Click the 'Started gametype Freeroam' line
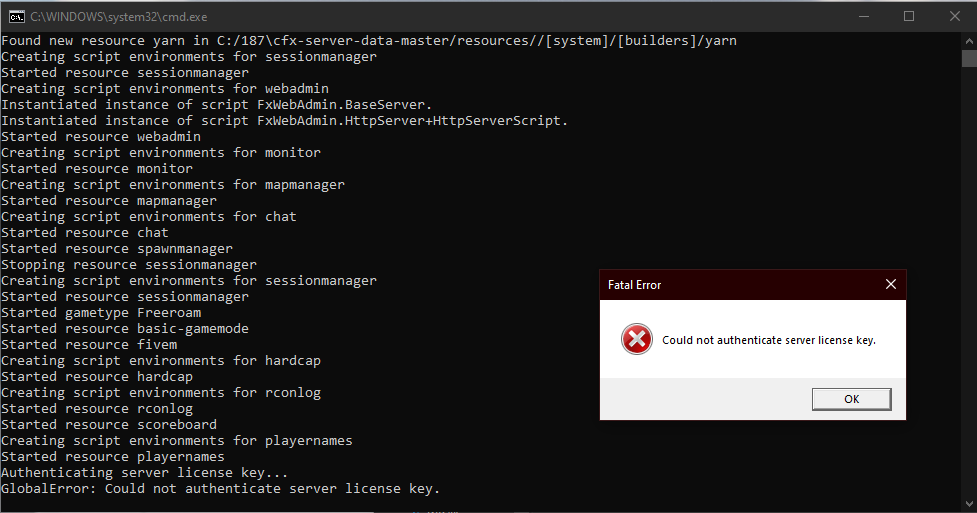Image resolution: width=977 pixels, height=513 pixels. tap(101, 313)
